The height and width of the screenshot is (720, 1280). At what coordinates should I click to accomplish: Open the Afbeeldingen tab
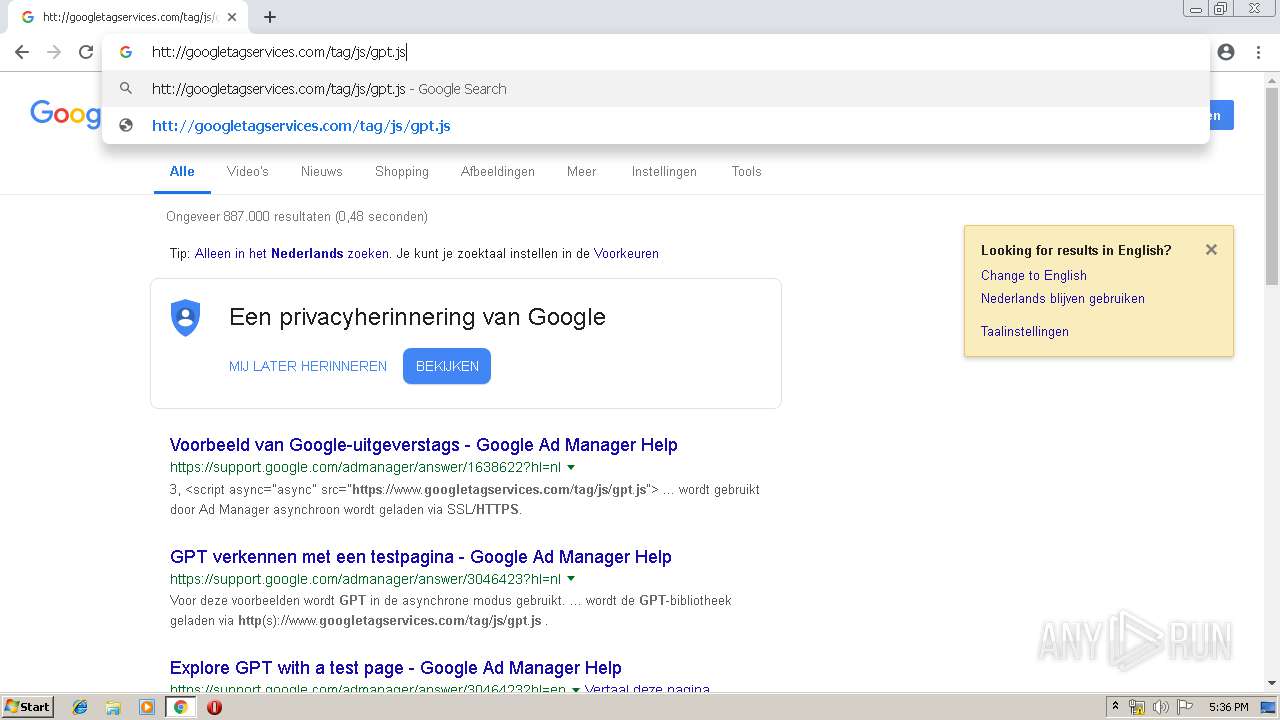(x=498, y=171)
